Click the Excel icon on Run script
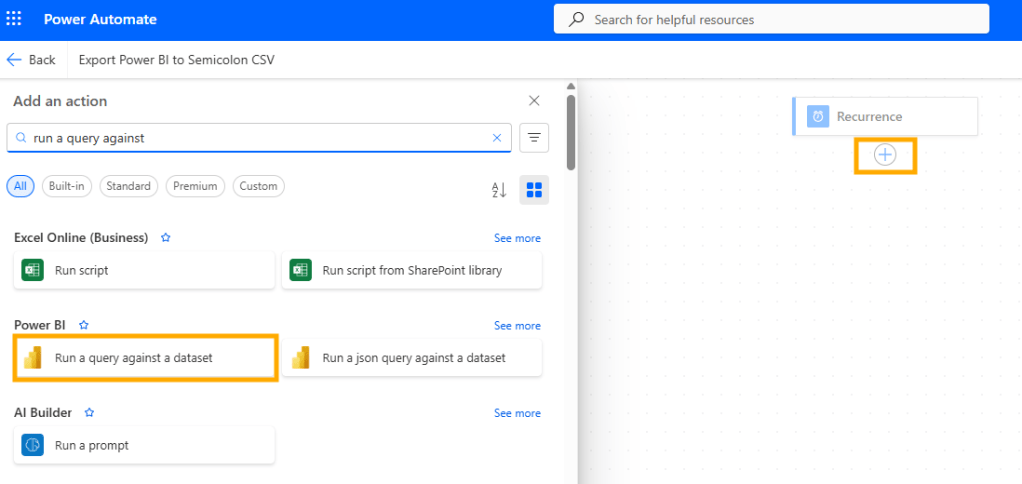The height and width of the screenshot is (484, 1022). [x=33, y=270]
